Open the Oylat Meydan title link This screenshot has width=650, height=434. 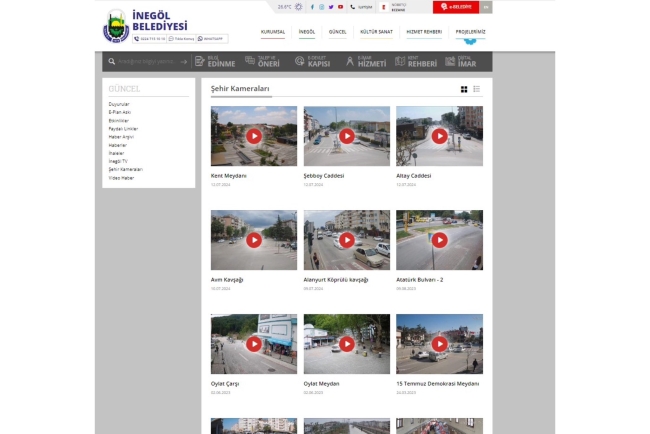point(321,384)
